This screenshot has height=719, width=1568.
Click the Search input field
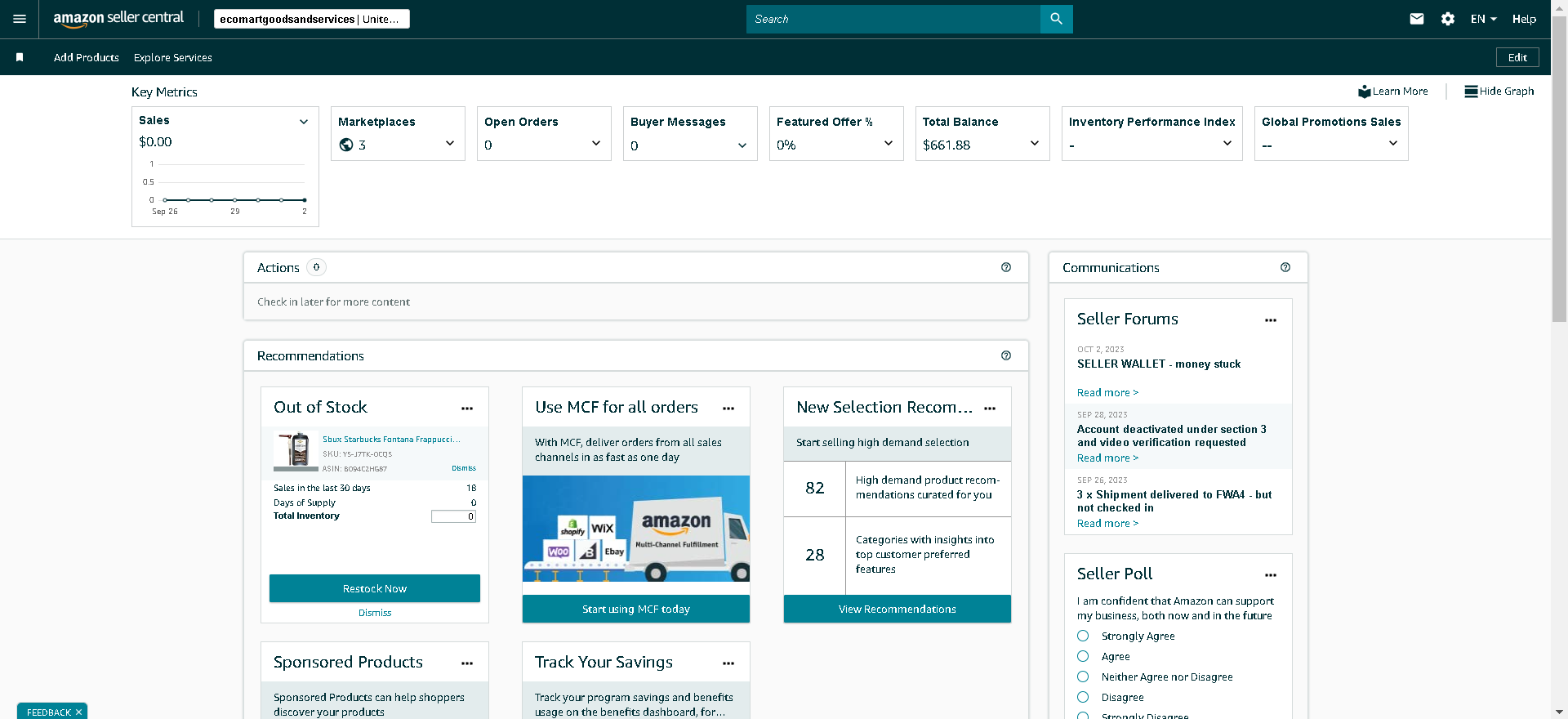(893, 19)
